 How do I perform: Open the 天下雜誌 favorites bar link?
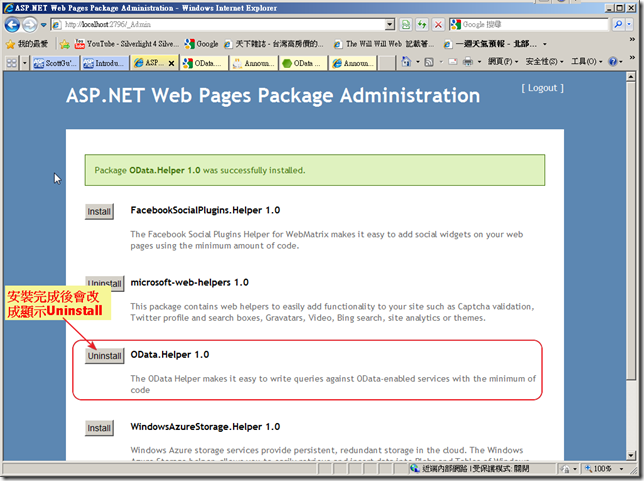273,44
